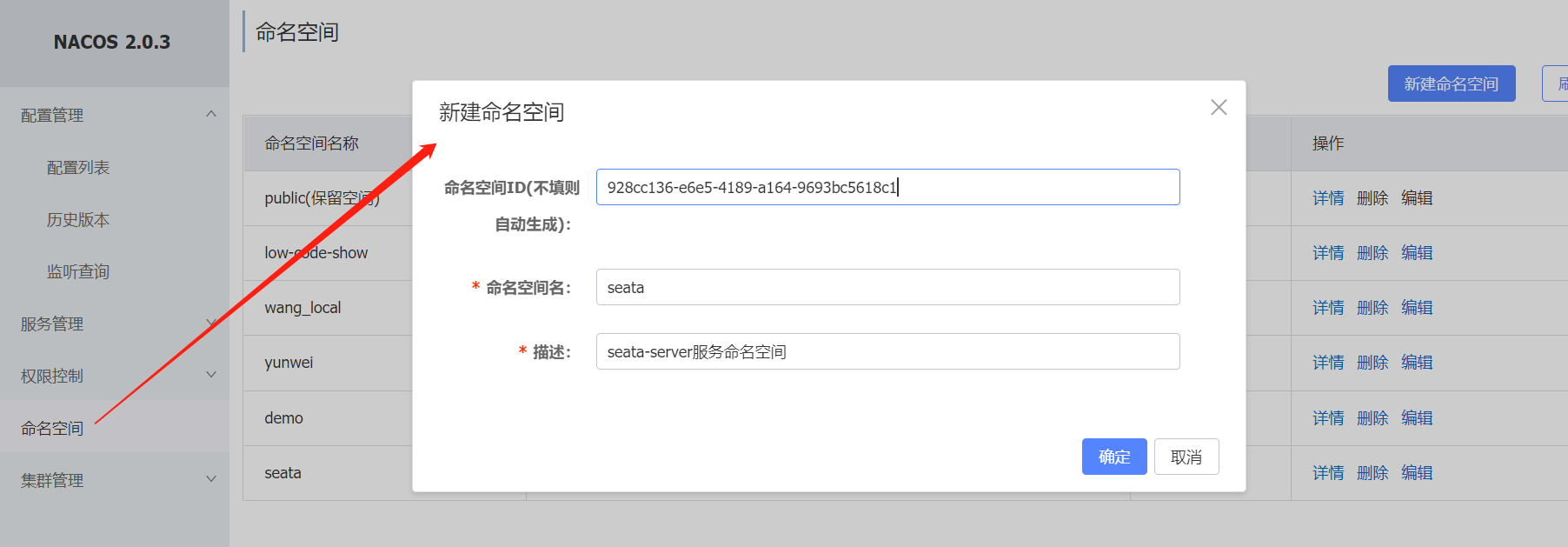Open 监听查询 in the sidebar
Image resolution: width=1568 pixels, height=547 pixels.
pos(78,271)
